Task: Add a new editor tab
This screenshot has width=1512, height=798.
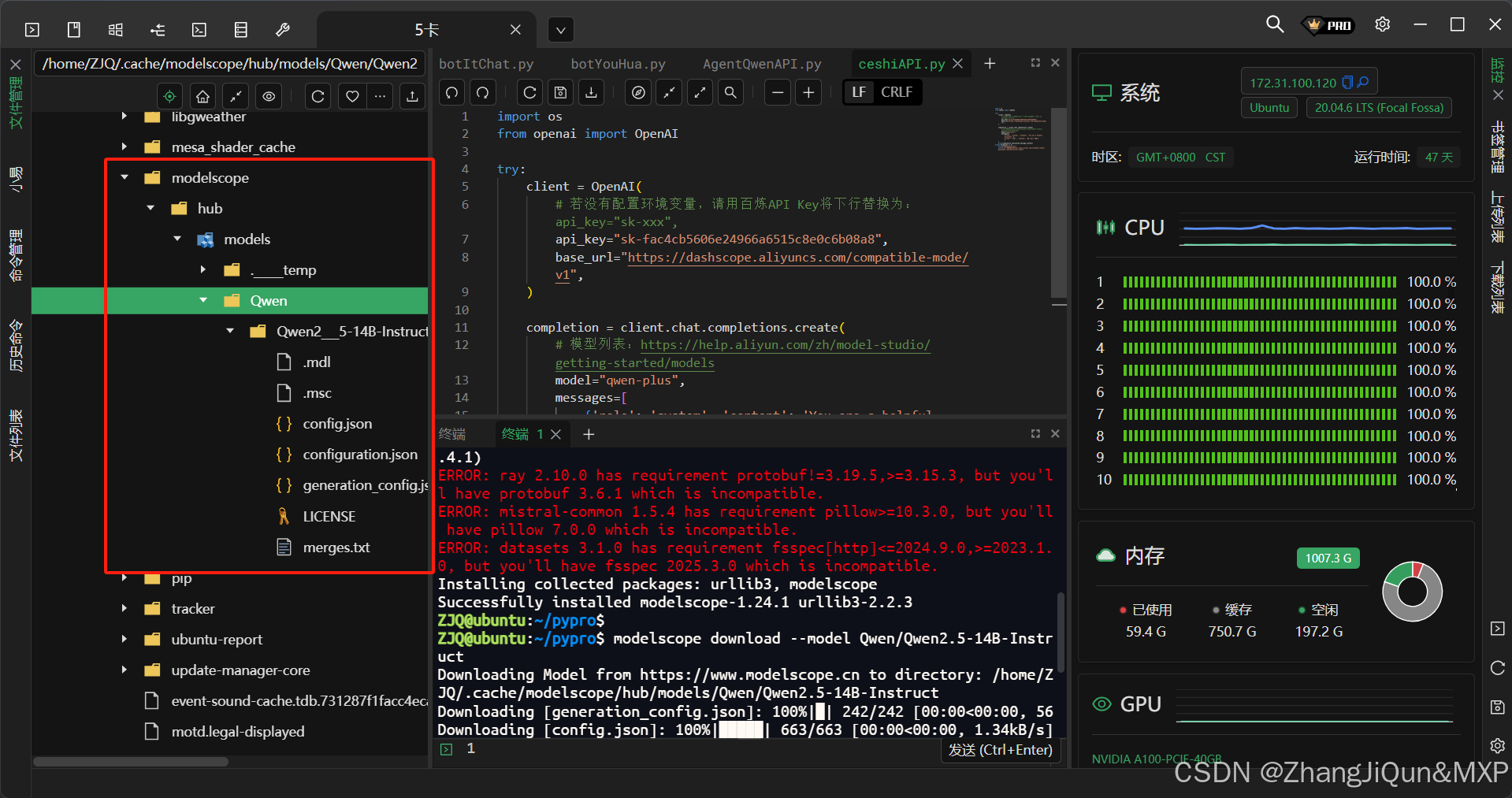Action: (x=990, y=64)
